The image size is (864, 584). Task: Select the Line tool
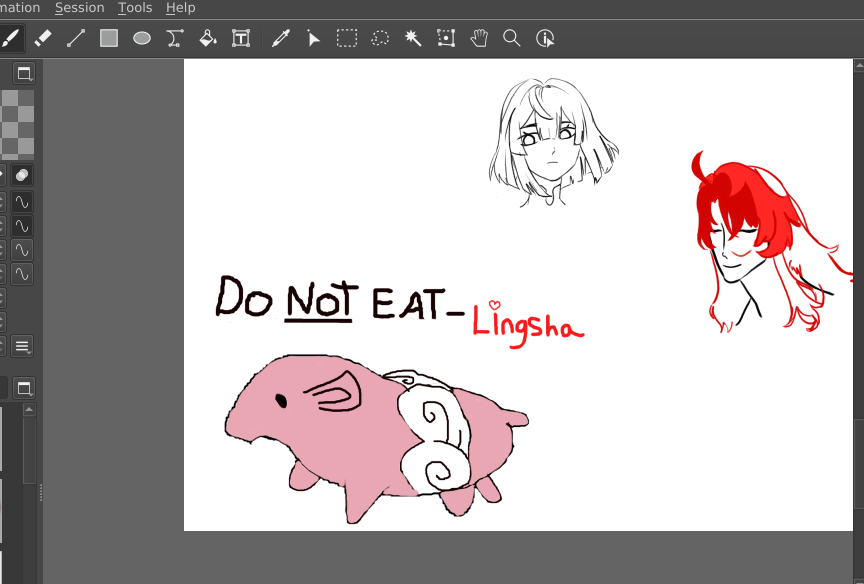76,39
